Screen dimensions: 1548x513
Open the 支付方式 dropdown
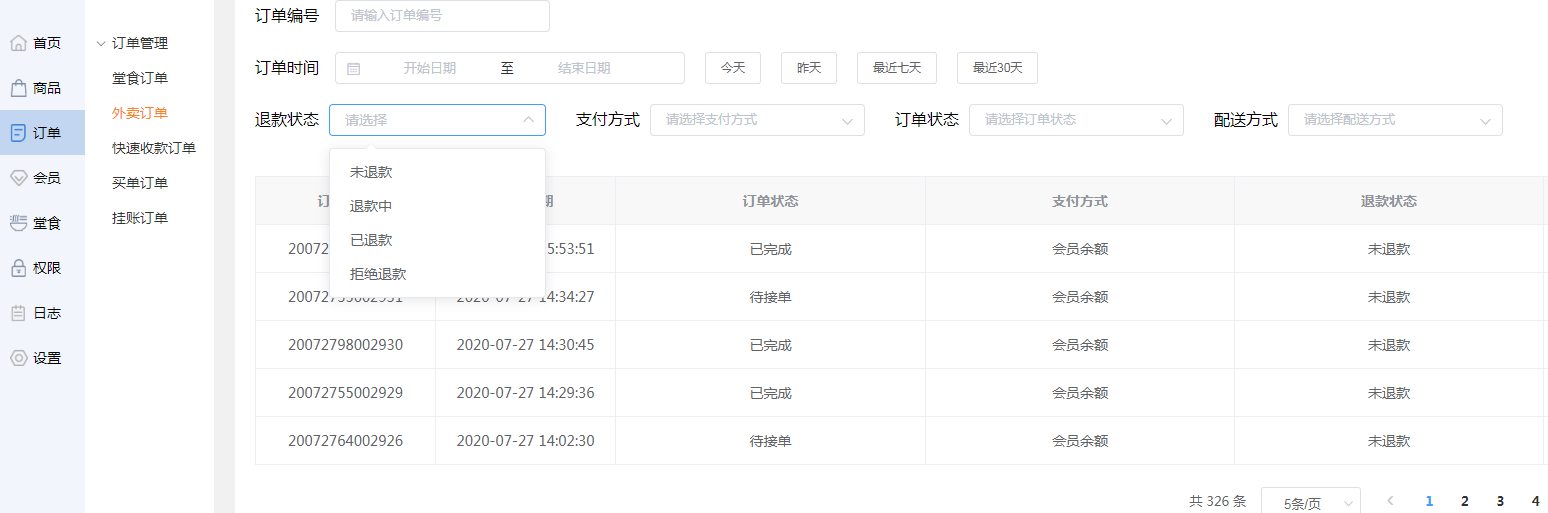pyautogui.click(x=757, y=120)
